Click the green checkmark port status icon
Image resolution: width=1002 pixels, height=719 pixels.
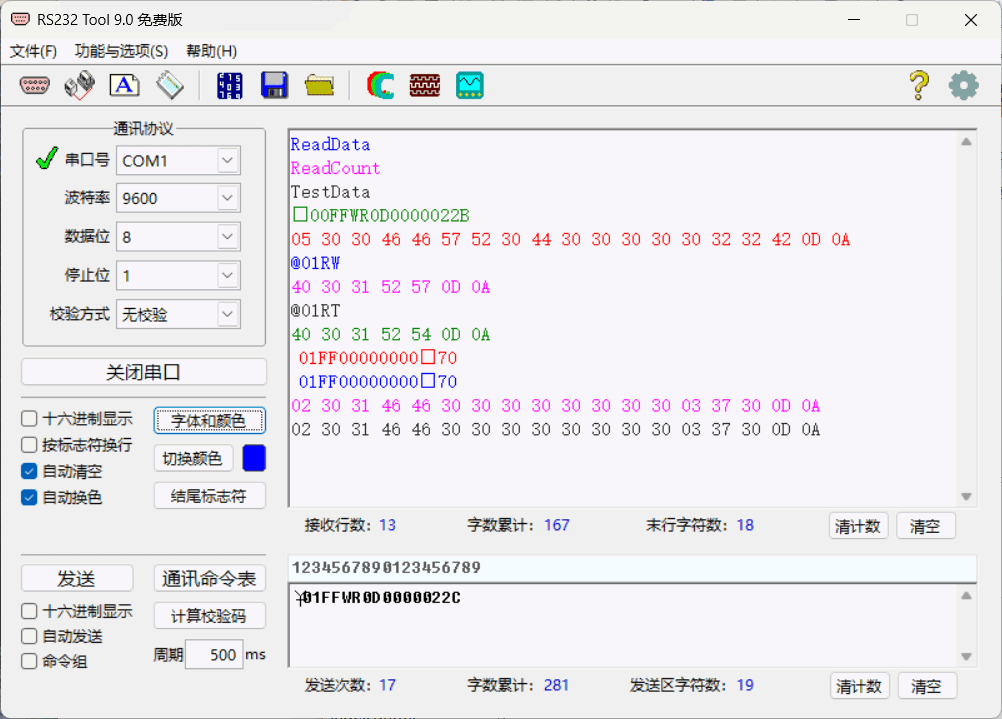point(47,158)
